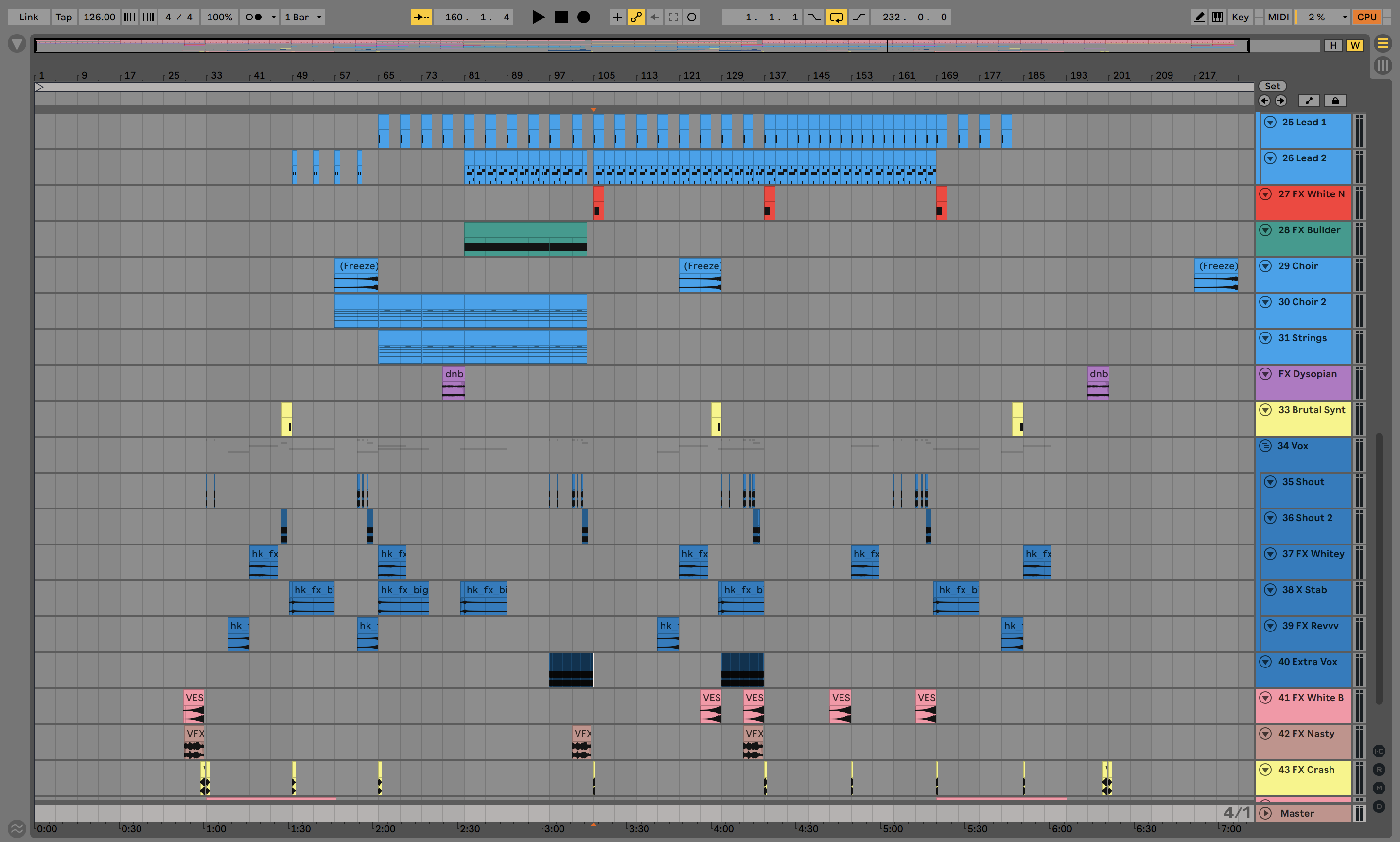Arm the Arrangement Record button
This screenshot has width=1400, height=842.
(583, 17)
